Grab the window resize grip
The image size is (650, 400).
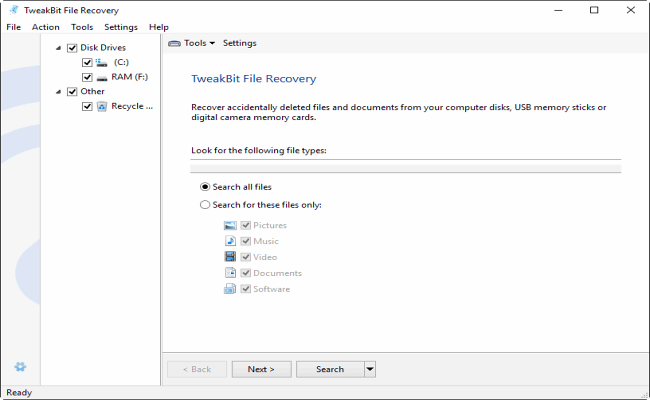(x=644, y=395)
